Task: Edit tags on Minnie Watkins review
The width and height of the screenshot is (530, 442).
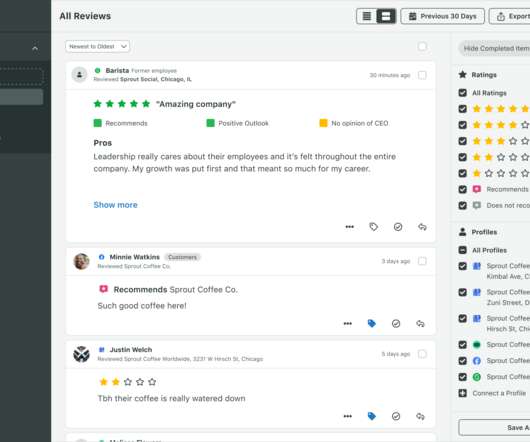Action: [371, 323]
